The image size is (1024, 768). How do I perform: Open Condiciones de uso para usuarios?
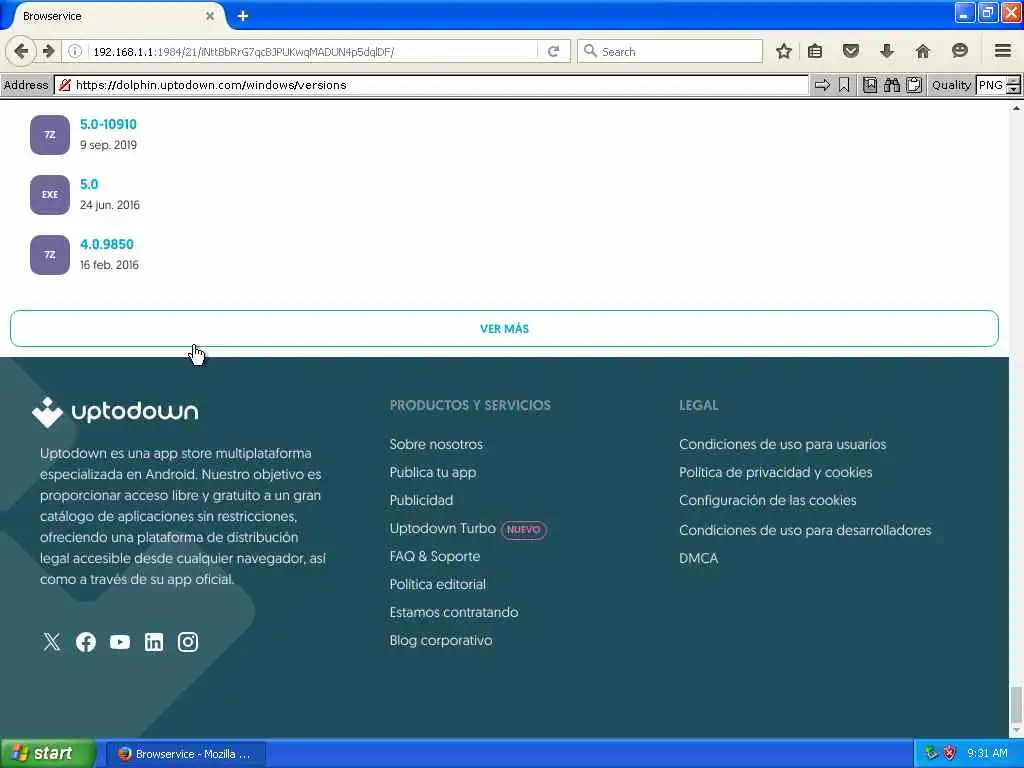[x=782, y=444]
